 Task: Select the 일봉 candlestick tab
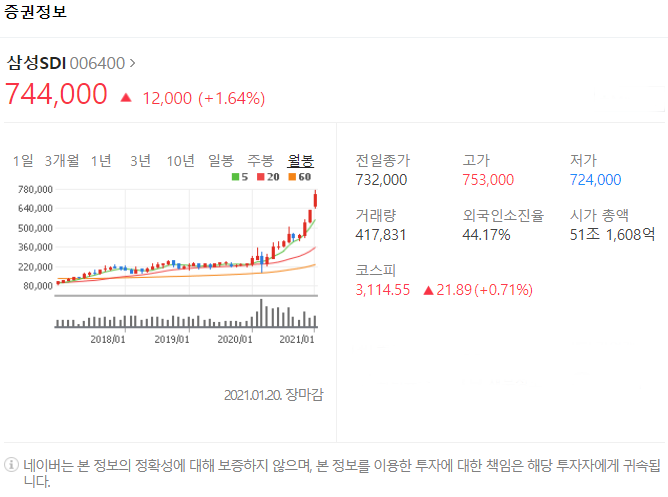click(221, 161)
